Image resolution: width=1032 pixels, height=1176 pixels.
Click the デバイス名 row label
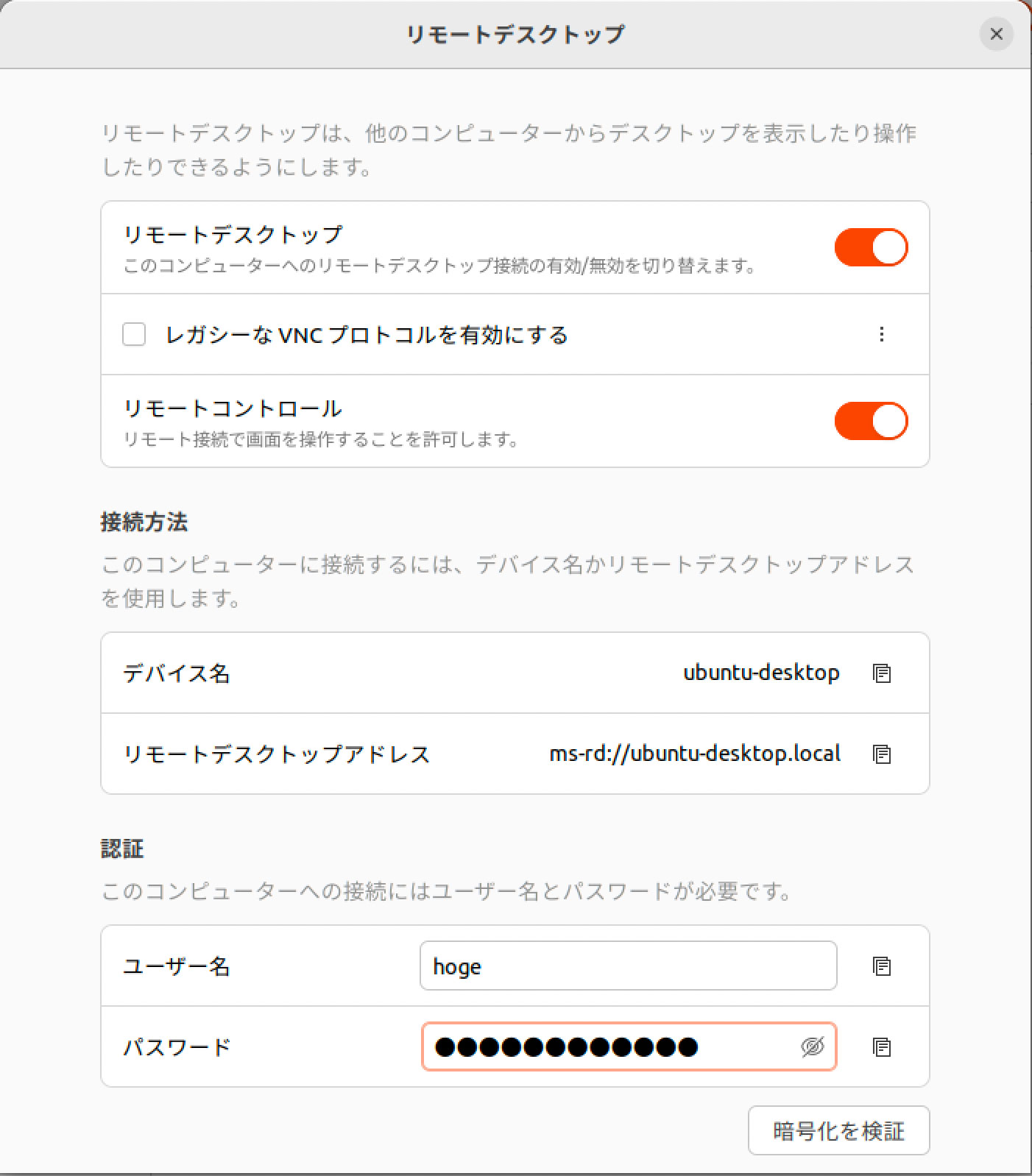(177, 673)
